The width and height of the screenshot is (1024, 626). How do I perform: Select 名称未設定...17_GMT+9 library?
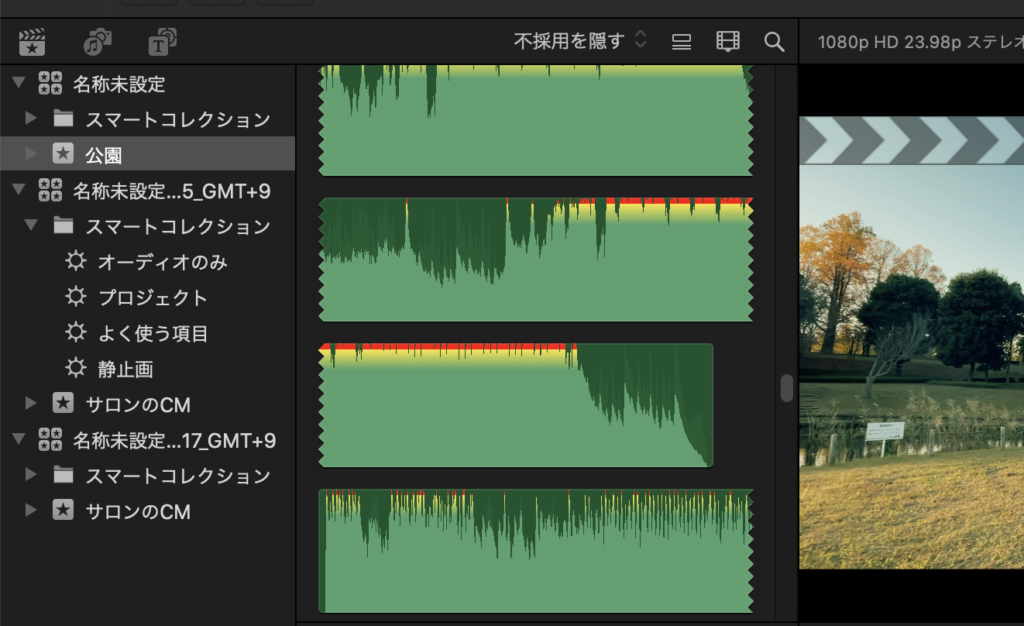tap(174, 441)
